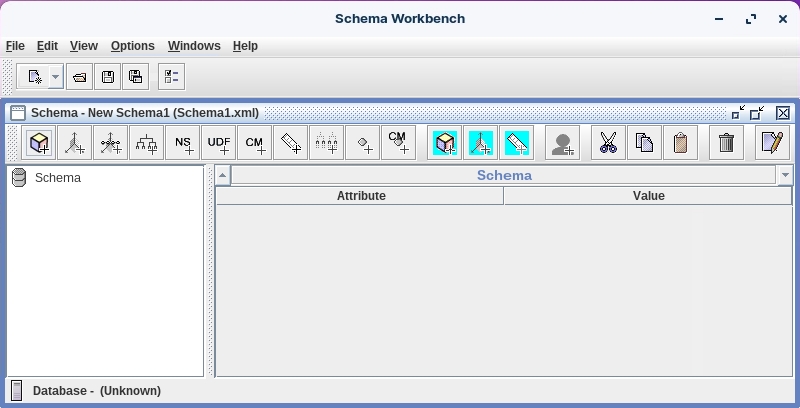
Task: Click the up arrow left of Schema header
Action: click(223, 175)
